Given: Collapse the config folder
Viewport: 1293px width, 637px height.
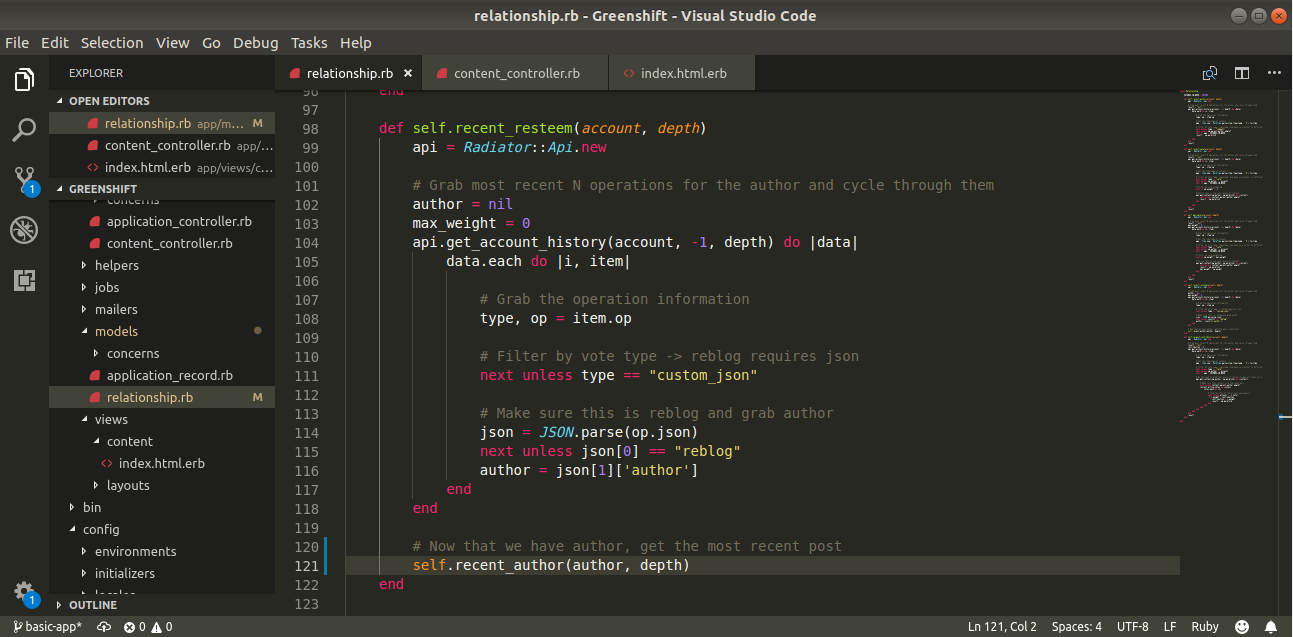Looking at the screenshot, I should [x=162, y=529].
